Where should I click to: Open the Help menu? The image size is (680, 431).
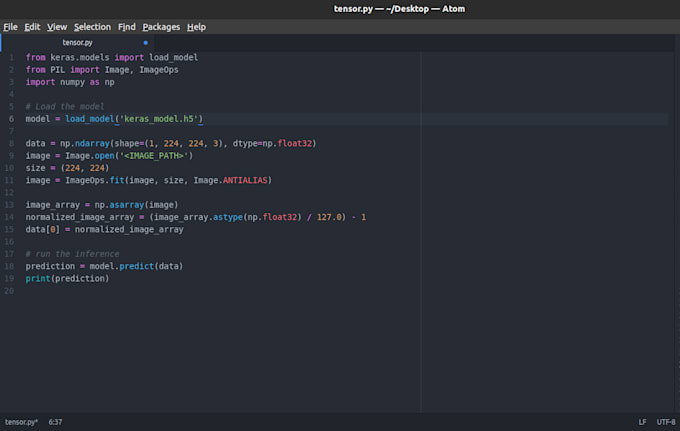pyautogui.click(x=196, y=26)
